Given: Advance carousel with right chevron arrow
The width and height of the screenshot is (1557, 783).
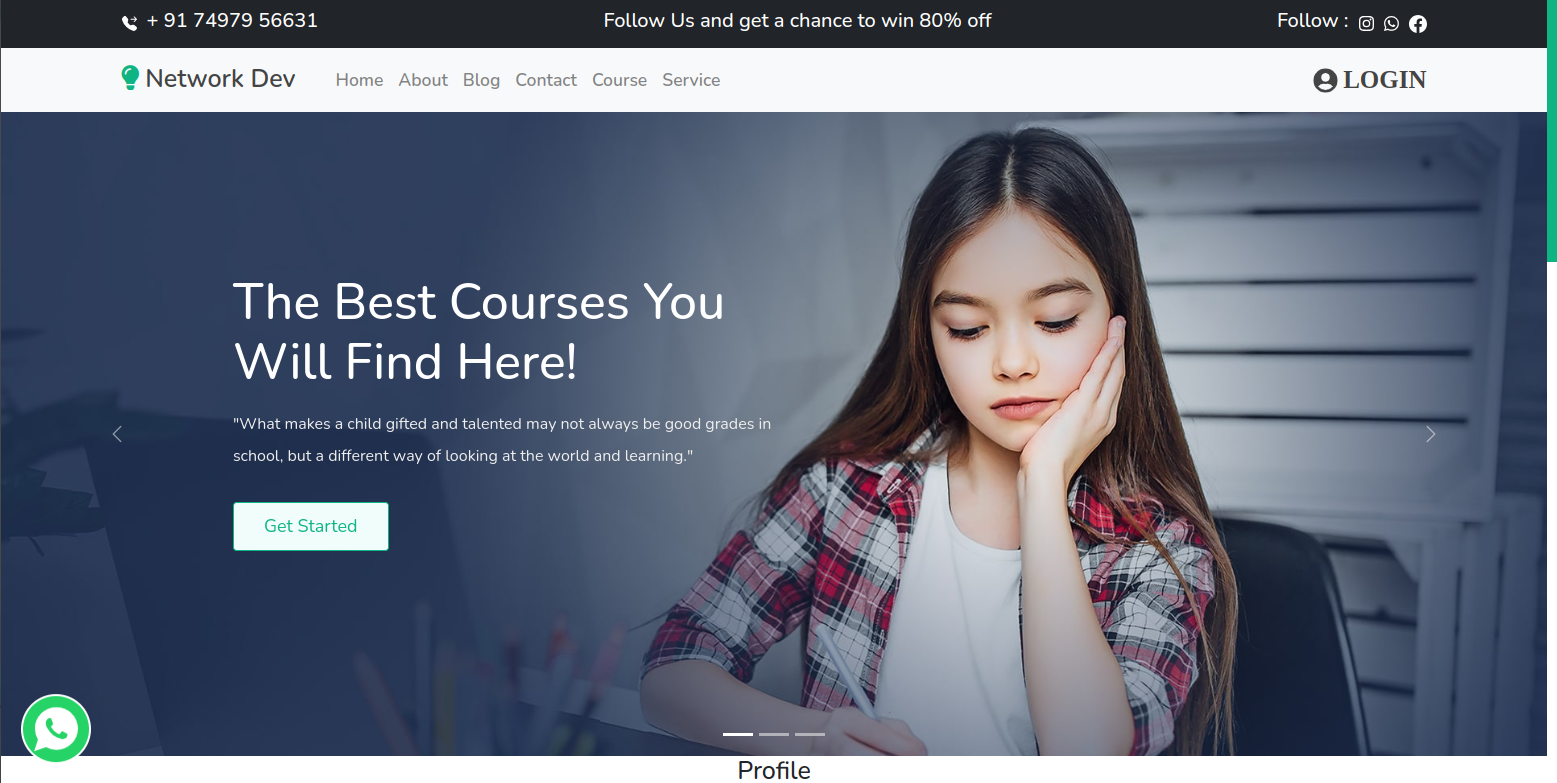Looking at the screenshot, I should (1430, 434).
